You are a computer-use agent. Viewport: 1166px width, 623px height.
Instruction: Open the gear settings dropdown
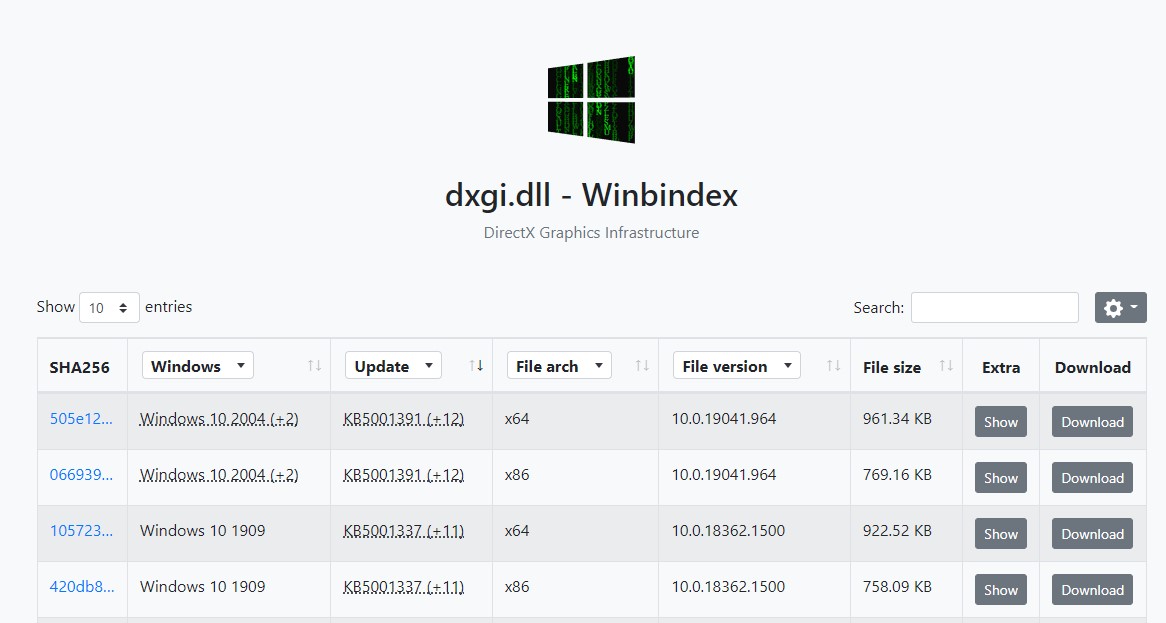pos(1120,308)
